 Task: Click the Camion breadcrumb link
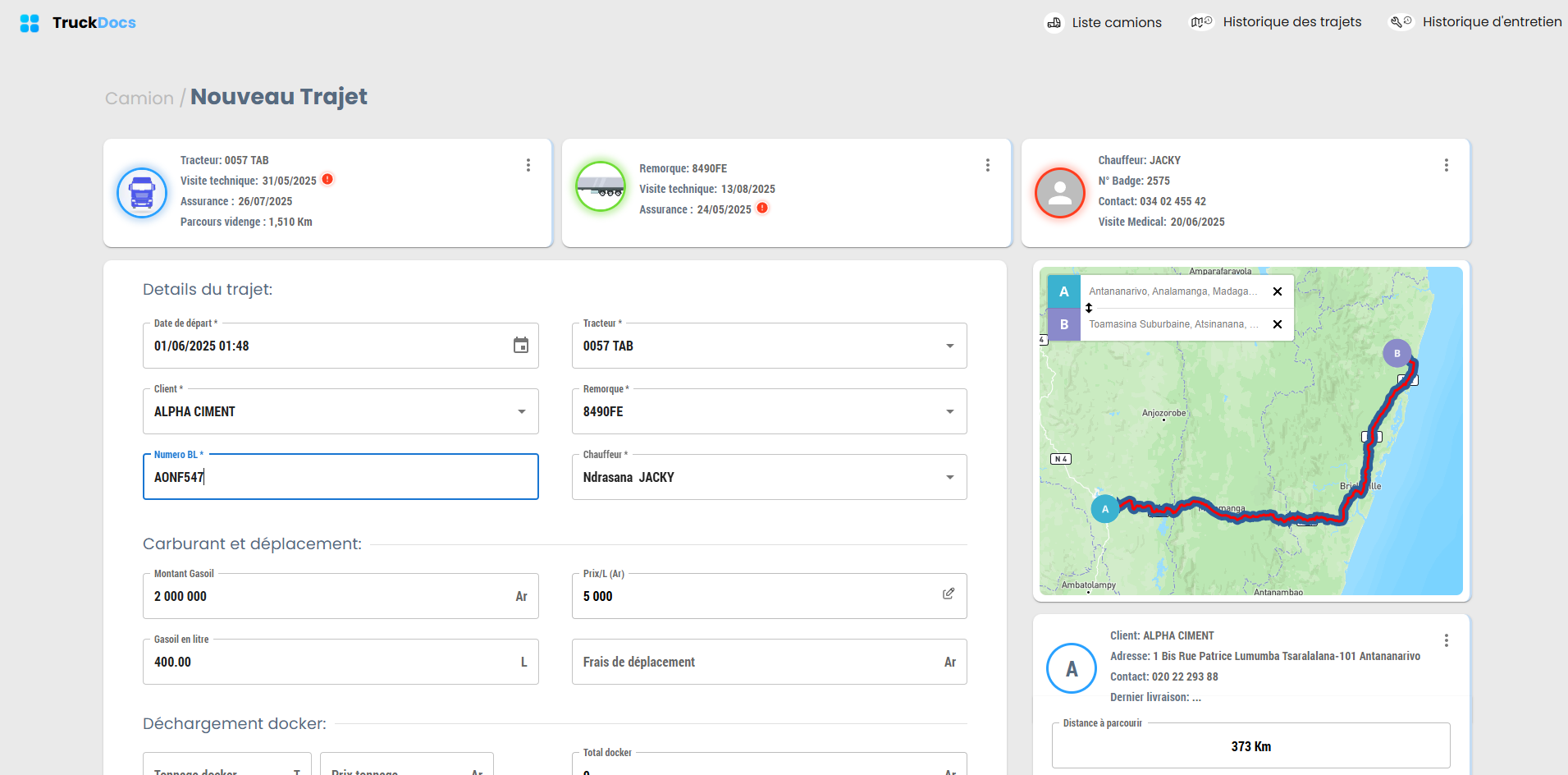139,99
